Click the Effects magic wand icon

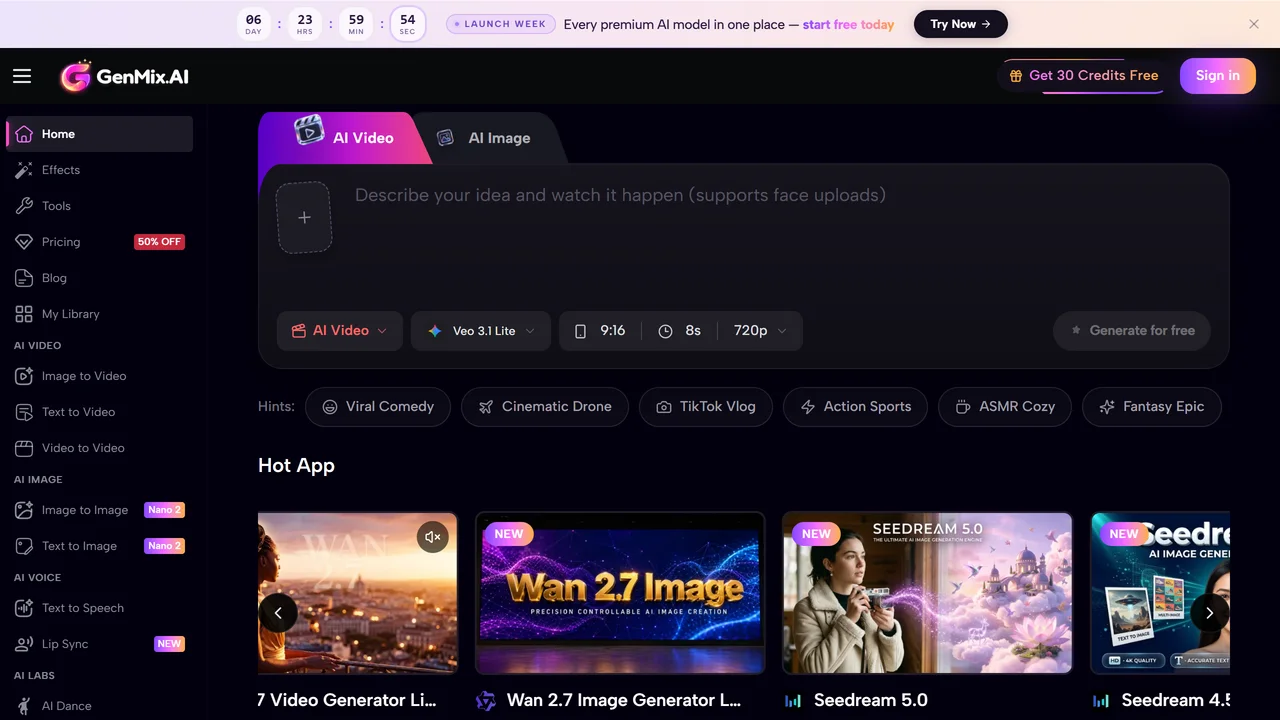coord(24,170)
